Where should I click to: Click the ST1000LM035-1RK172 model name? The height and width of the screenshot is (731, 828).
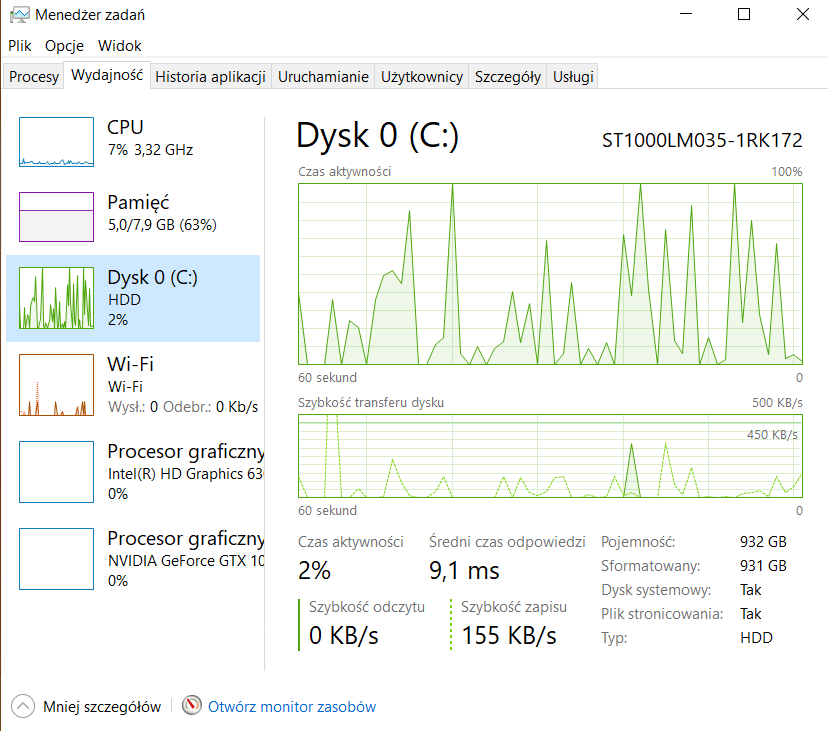(x=702, y=140)
